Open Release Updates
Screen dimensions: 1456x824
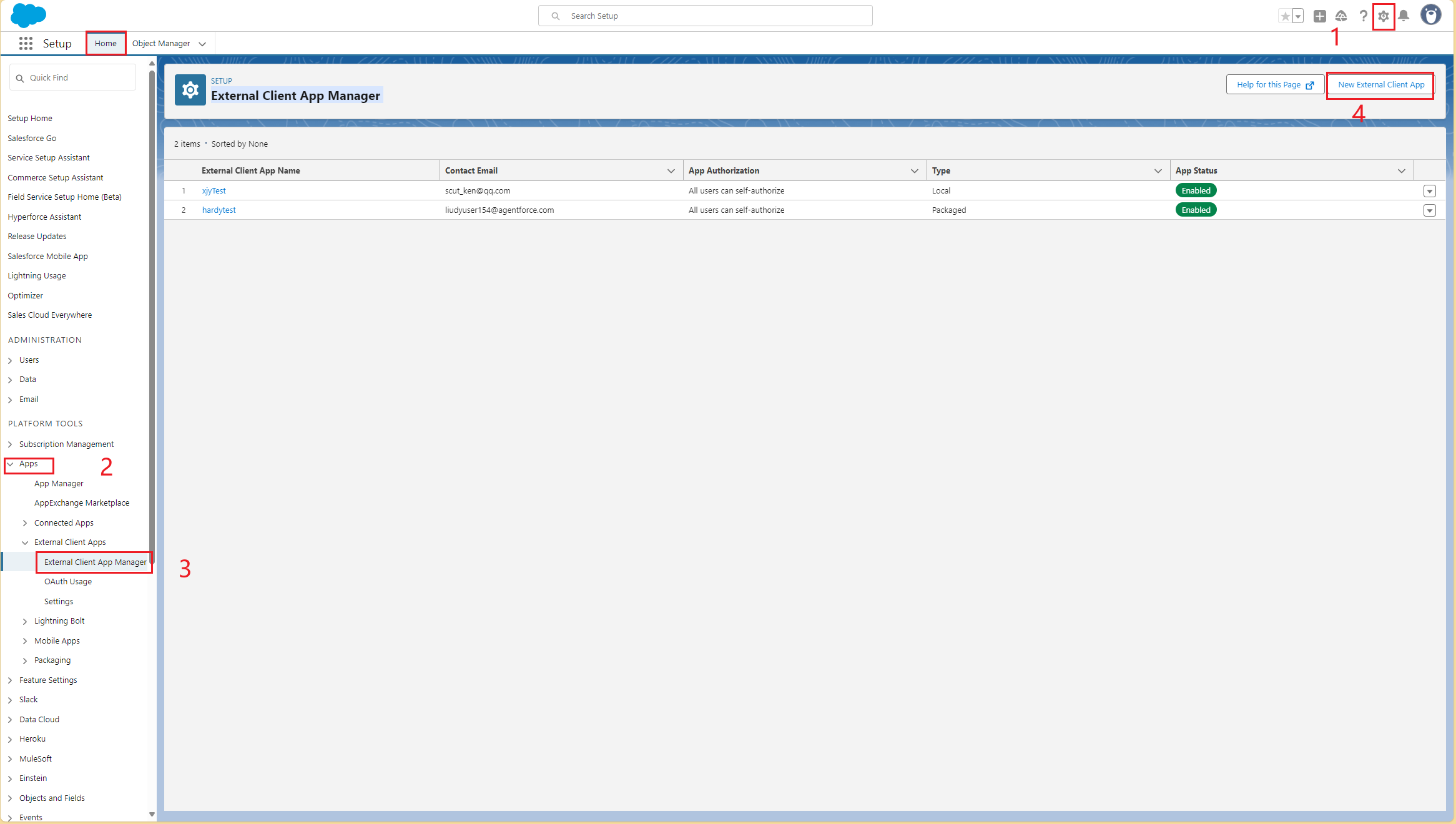coord(37,236)
